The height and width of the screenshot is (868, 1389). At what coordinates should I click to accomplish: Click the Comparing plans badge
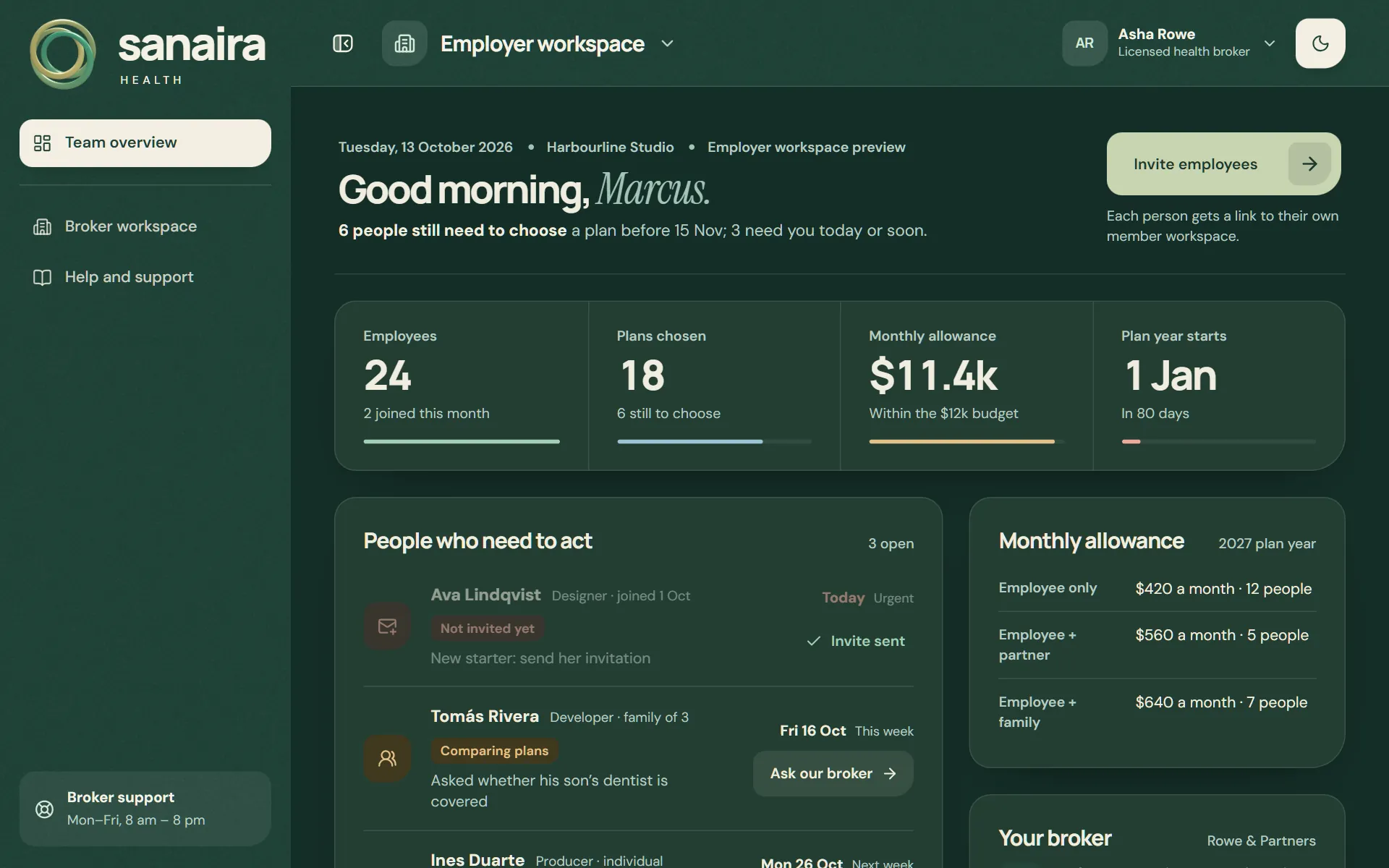click(x=495, y=751)
